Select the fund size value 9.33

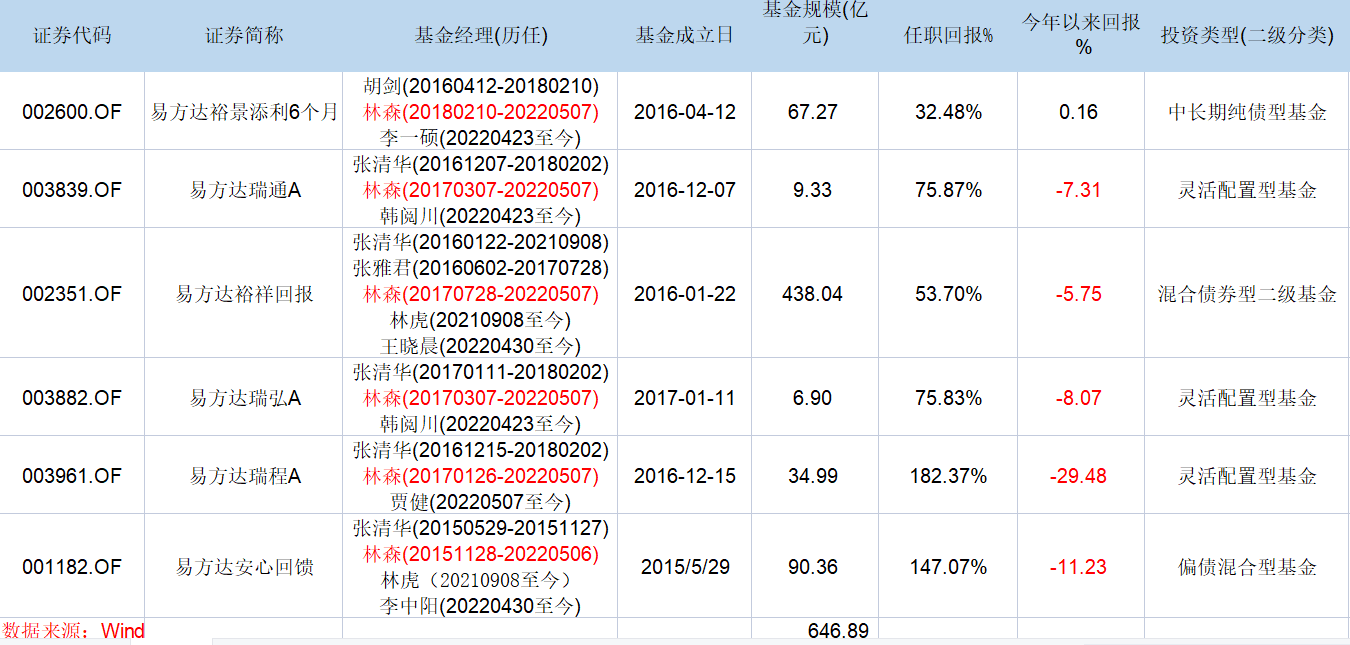tap(812, 190)
